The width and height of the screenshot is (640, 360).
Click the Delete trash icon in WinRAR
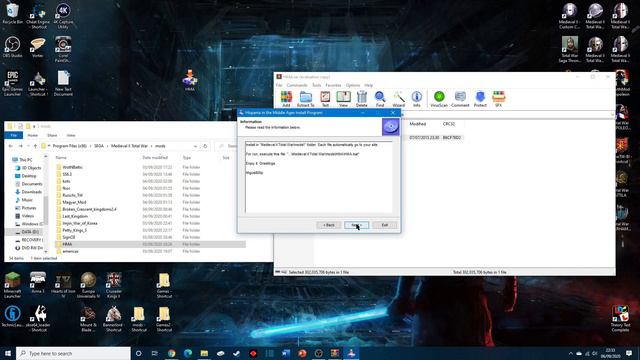pyautogui.click(x=362, y=99)
